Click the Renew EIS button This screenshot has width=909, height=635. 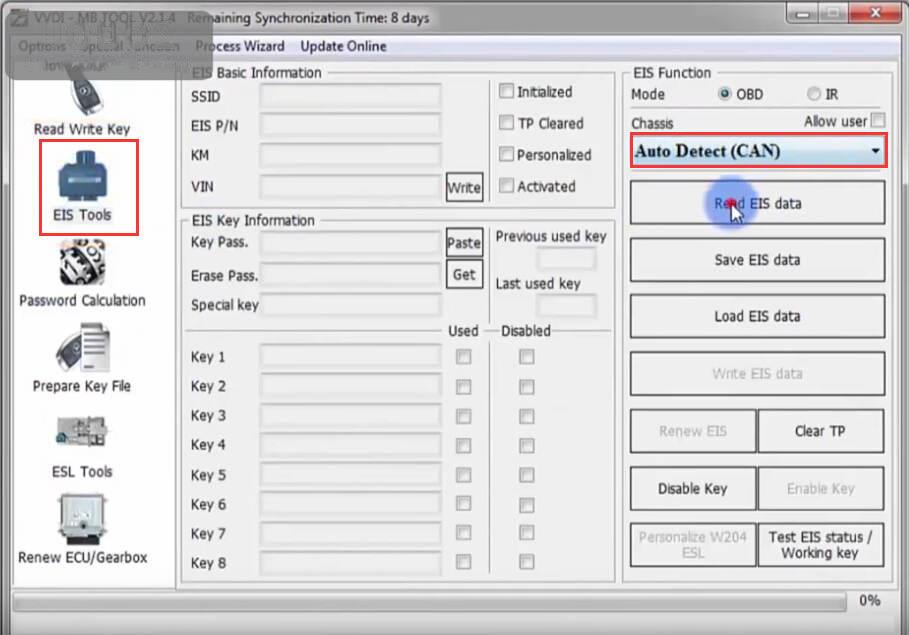click(693, 431)
